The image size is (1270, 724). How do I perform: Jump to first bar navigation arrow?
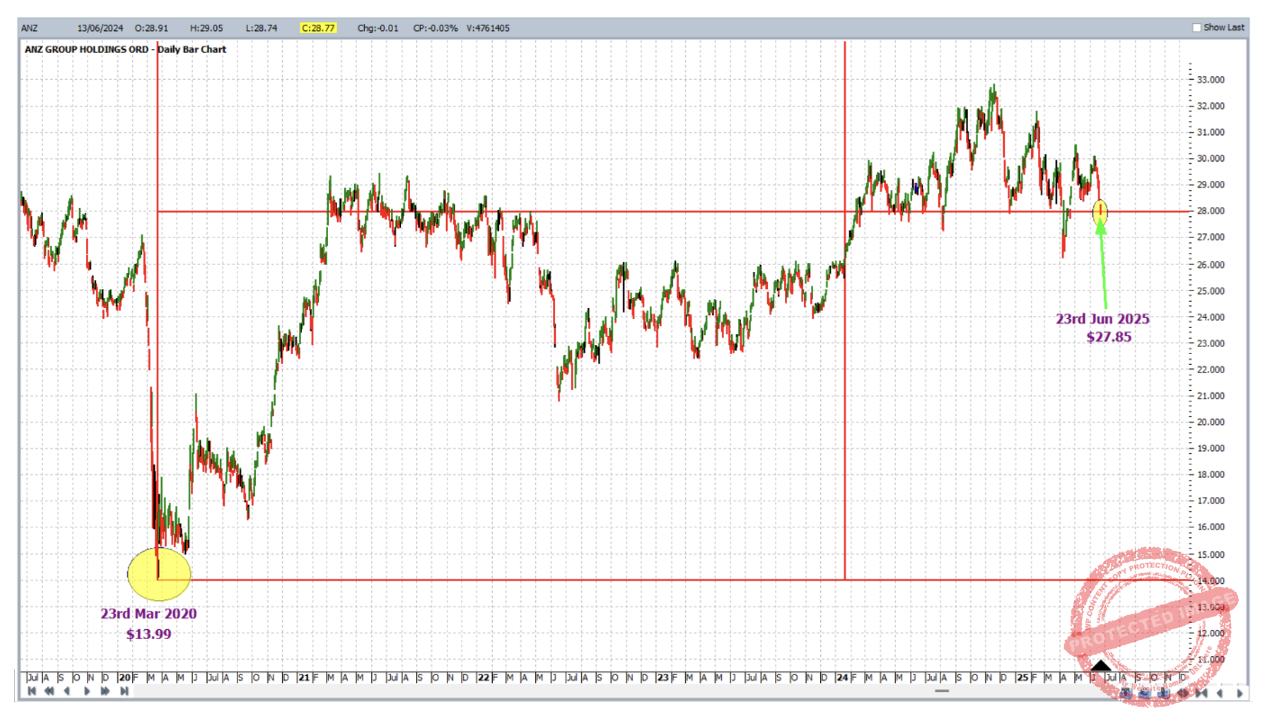point(31,691)
